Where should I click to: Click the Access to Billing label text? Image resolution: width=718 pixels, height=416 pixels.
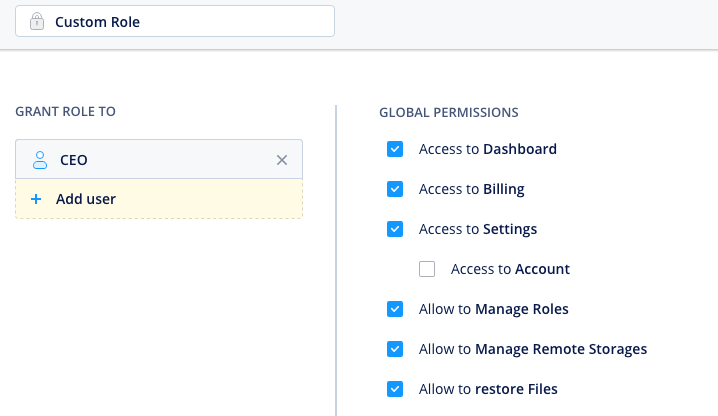pos(471,189)
